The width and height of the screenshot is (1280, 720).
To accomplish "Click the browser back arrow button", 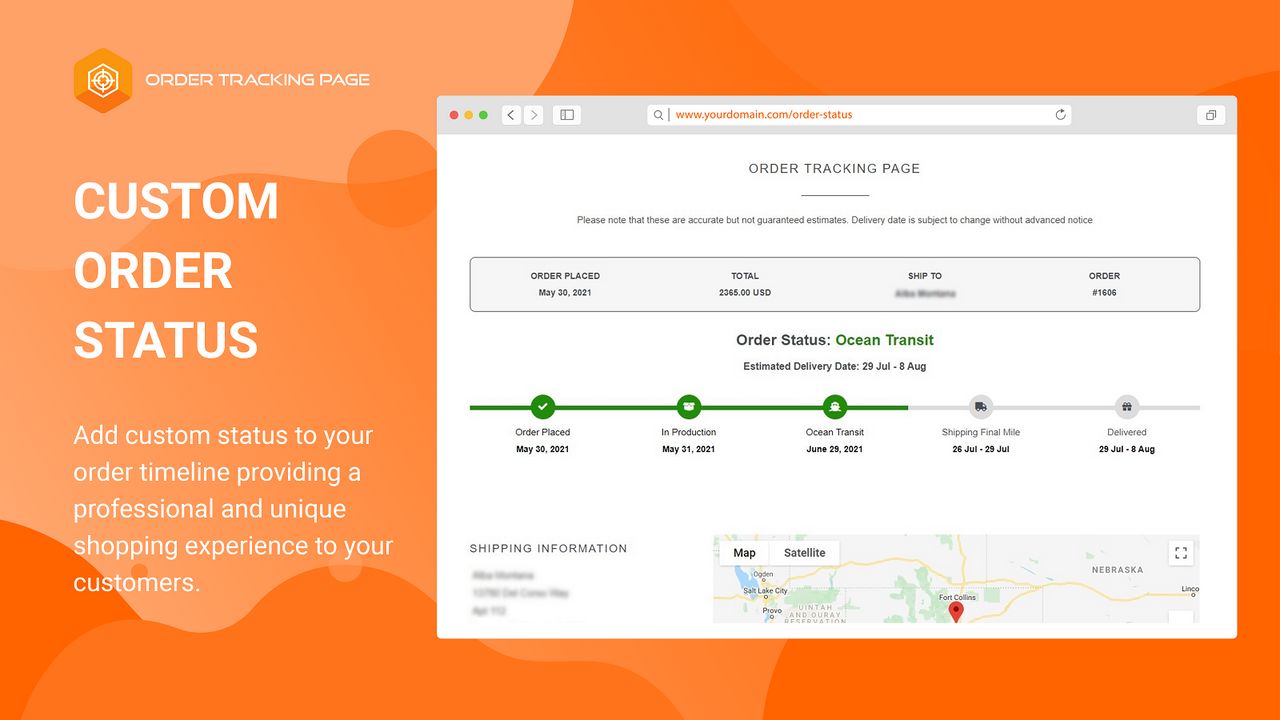I will click(511, 115).
